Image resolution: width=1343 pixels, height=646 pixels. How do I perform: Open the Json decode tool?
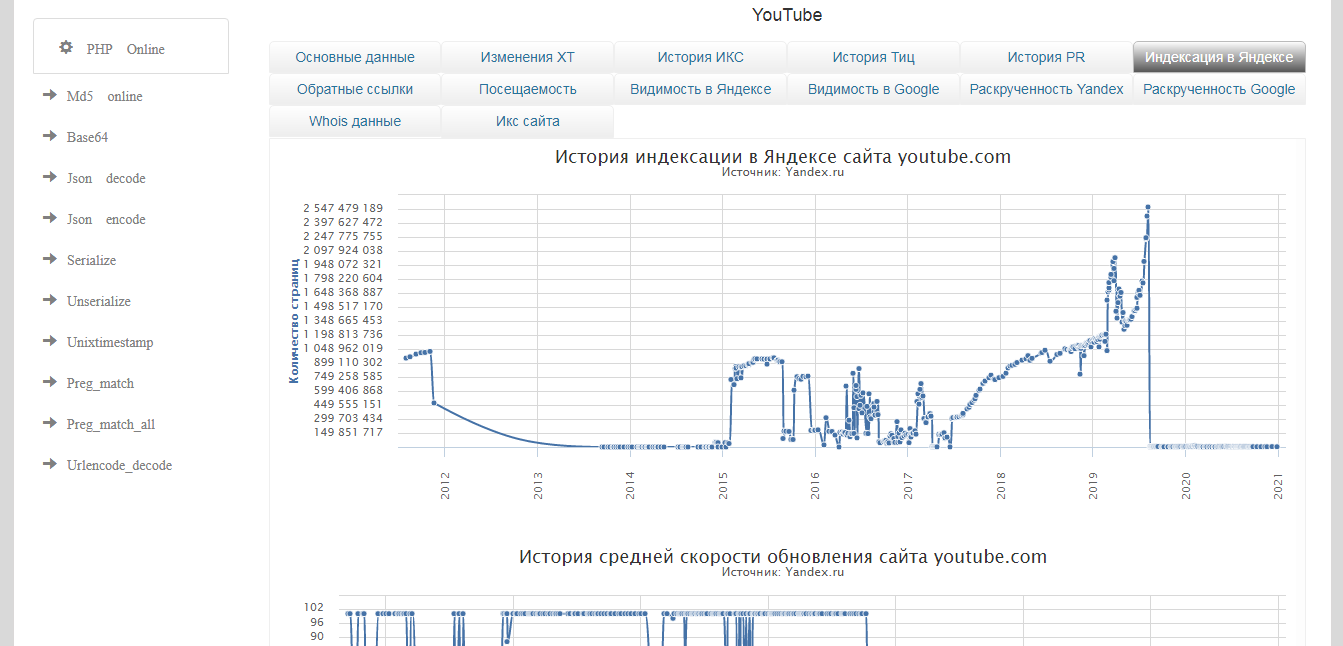pyautogui.click(x=105, y=179)
